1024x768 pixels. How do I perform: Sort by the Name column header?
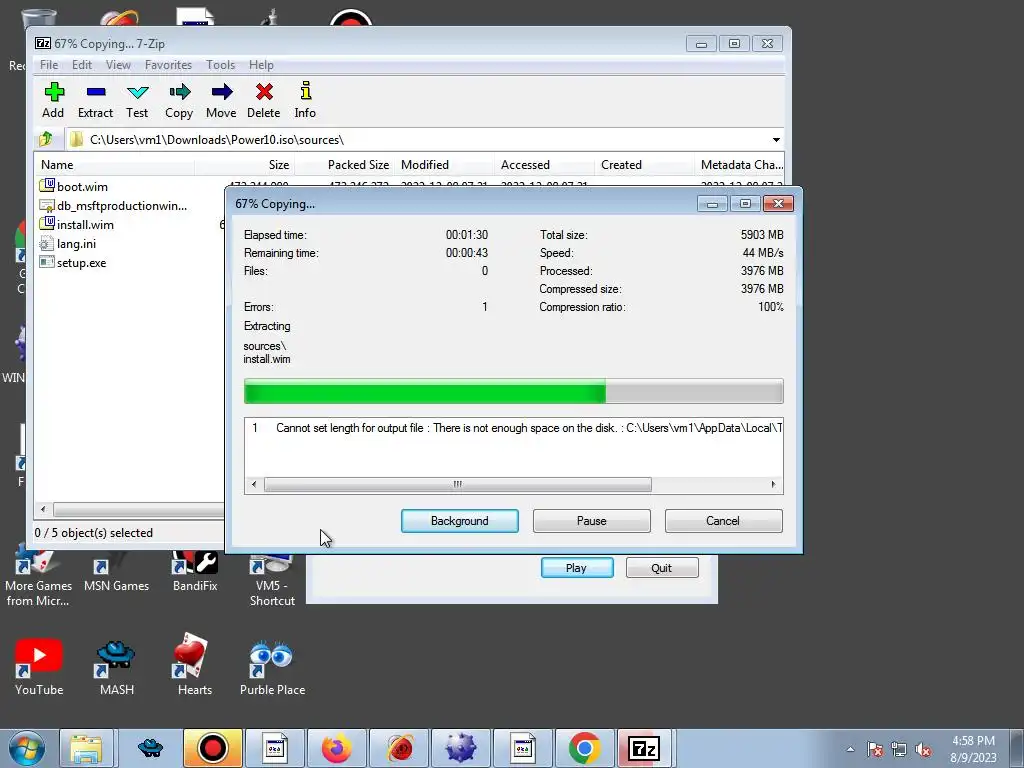114,165
